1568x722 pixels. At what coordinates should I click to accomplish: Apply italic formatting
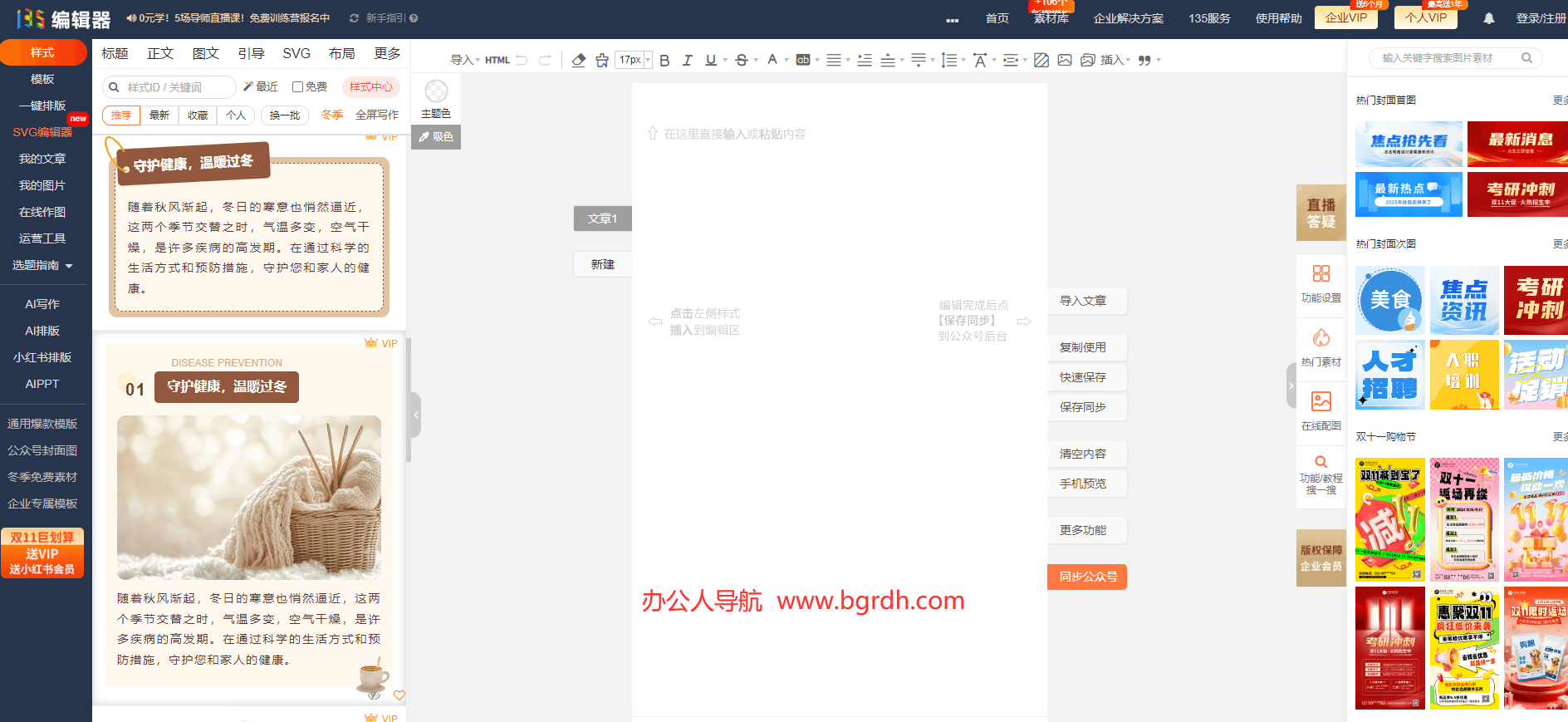coord(687,60)
